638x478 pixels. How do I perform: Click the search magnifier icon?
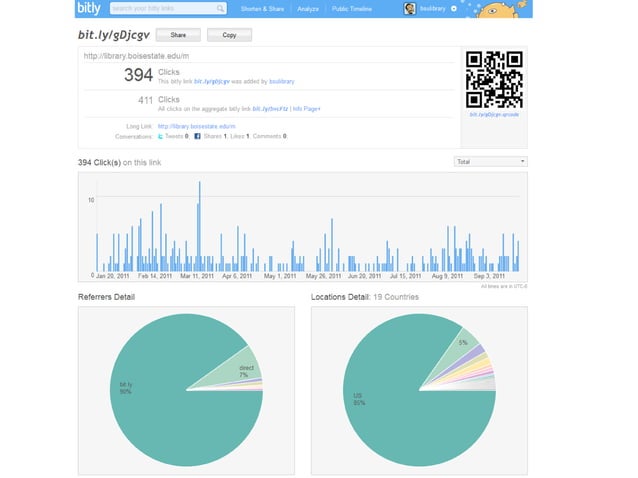point(219,9)
